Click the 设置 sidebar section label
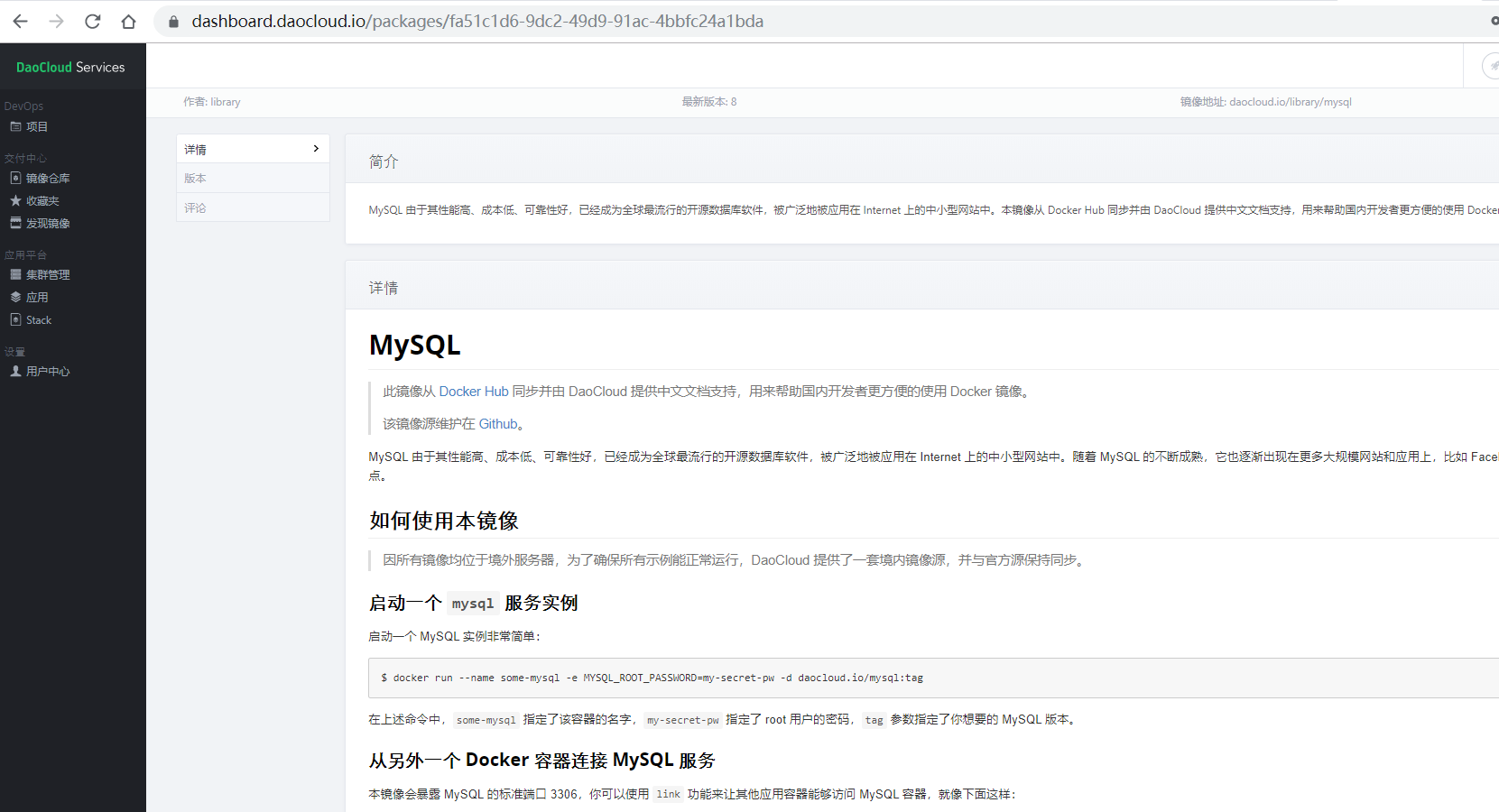This screenshot has width=1499, height=812. (x=14, y=351)
